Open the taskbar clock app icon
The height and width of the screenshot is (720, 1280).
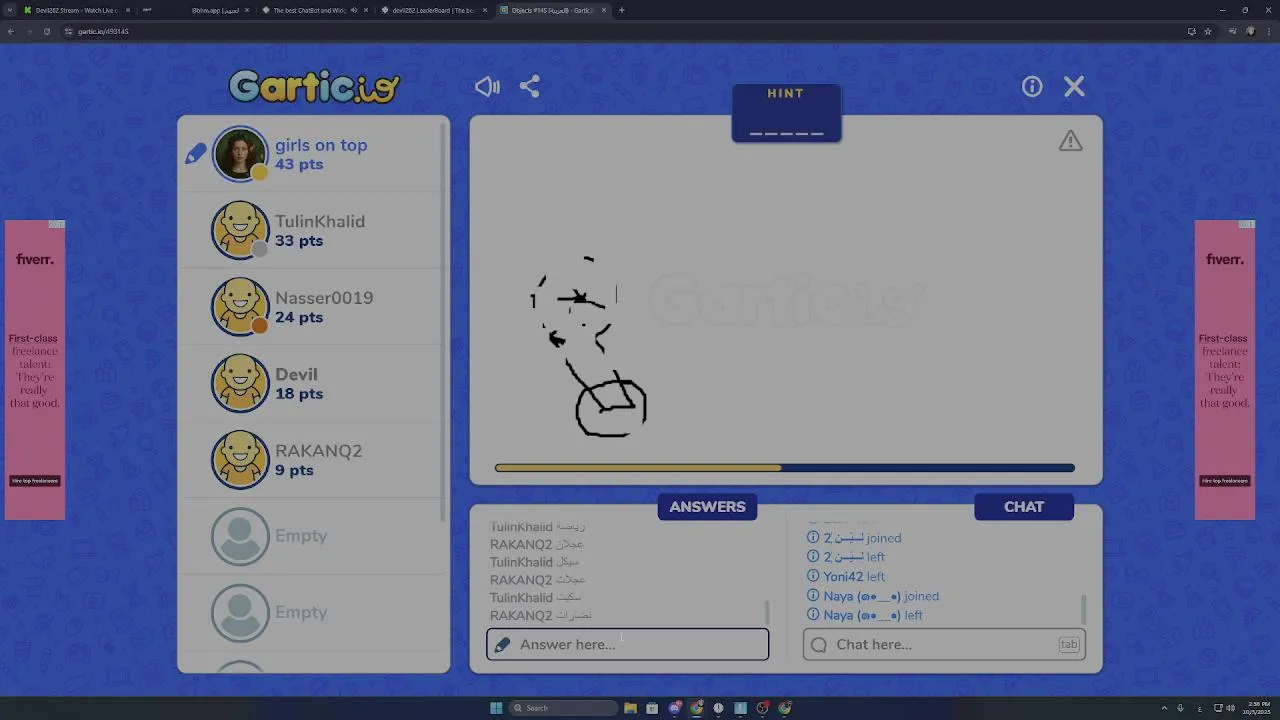(718, 708)
